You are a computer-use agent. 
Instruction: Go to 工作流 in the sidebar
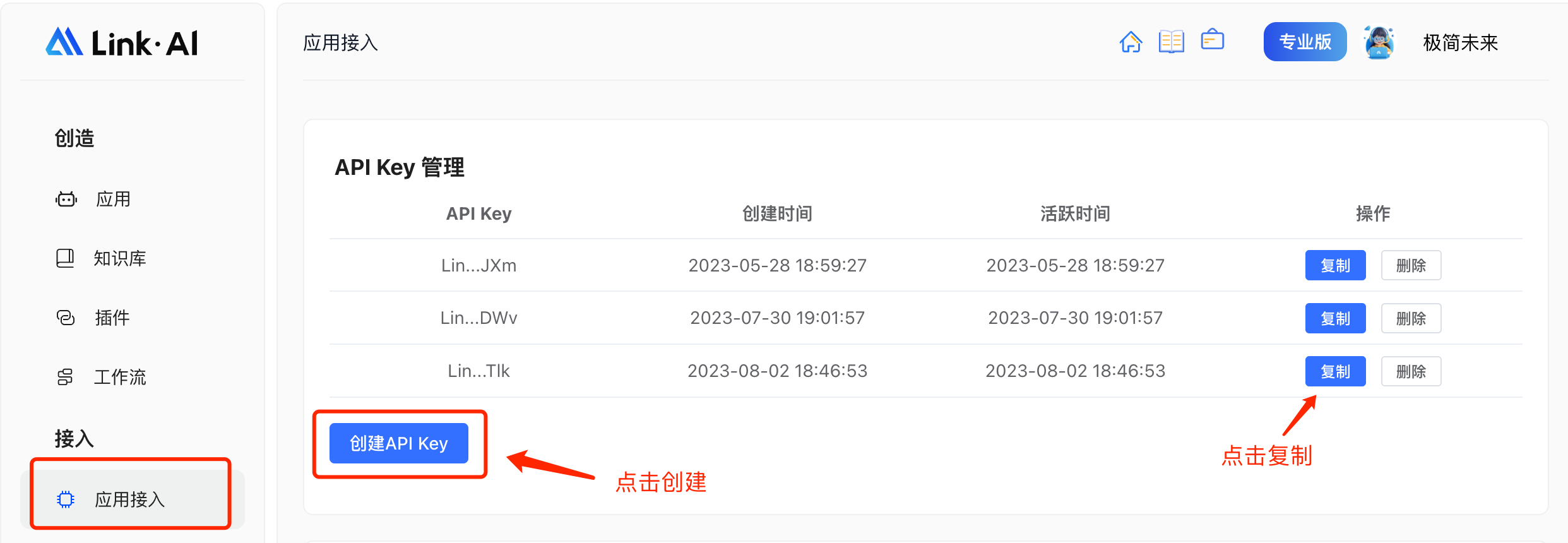[x=119, y=377]
